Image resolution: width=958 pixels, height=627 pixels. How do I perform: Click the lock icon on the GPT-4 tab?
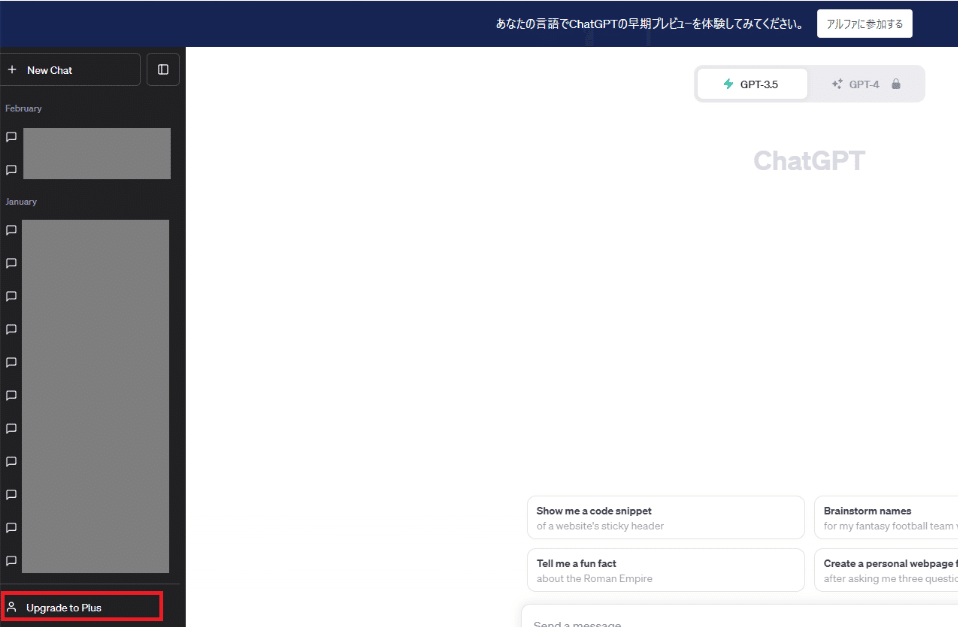tap(896, 84)
